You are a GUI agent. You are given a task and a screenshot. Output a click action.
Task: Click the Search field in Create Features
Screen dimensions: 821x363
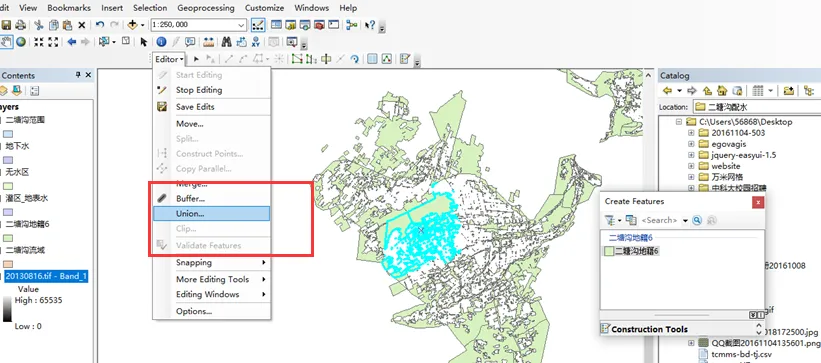pyautogui.click(x=660, y=221)
